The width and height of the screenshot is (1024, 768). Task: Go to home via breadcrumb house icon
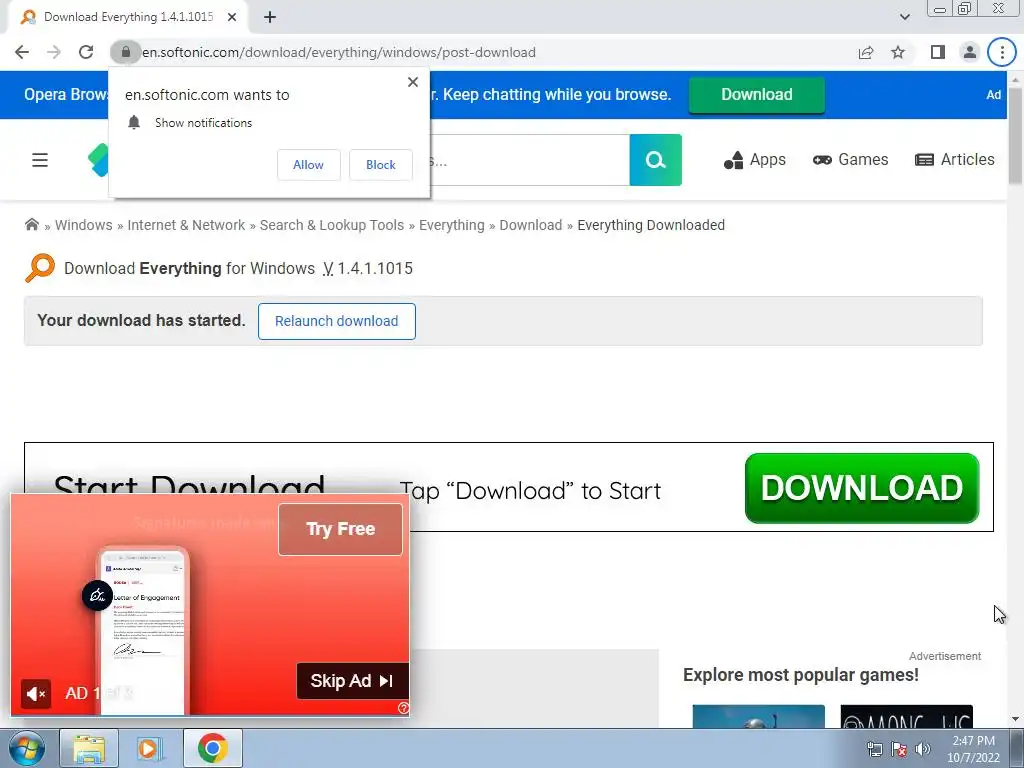[x=31, y=225]
